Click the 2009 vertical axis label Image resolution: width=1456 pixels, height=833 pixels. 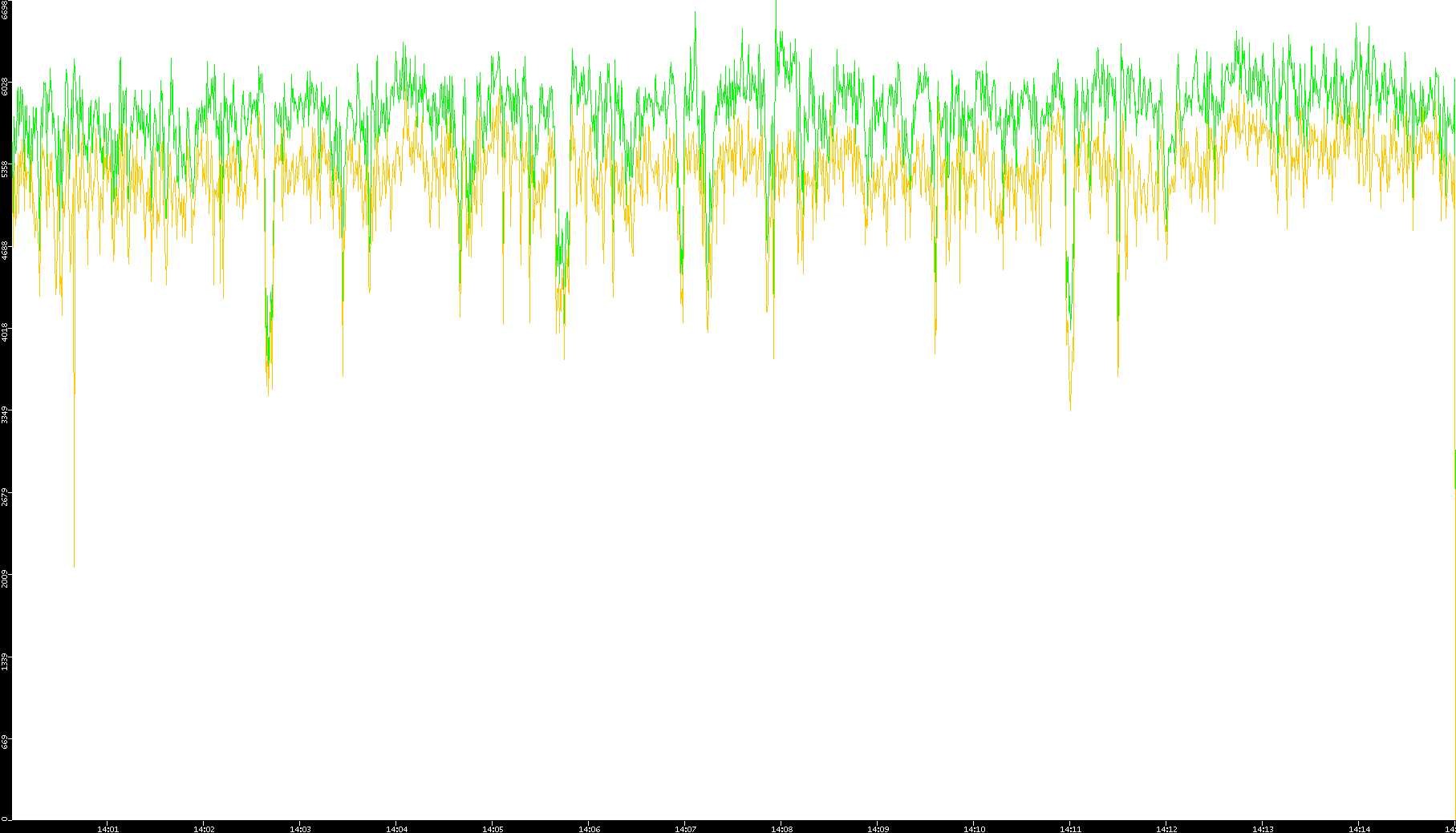click(5, 578)
